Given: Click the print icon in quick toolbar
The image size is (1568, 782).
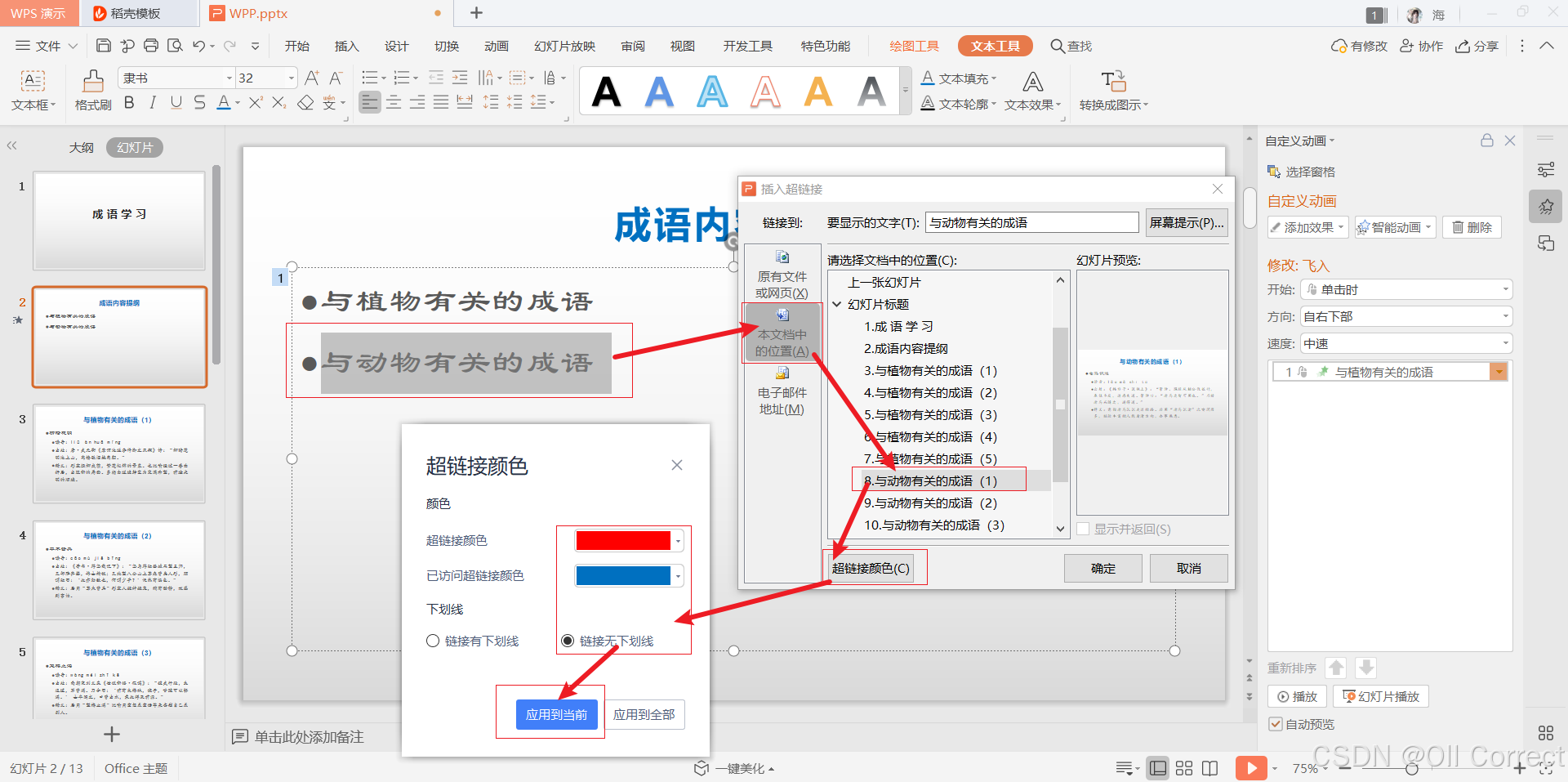Looking at the screenshot, I should tap(151, 46).
